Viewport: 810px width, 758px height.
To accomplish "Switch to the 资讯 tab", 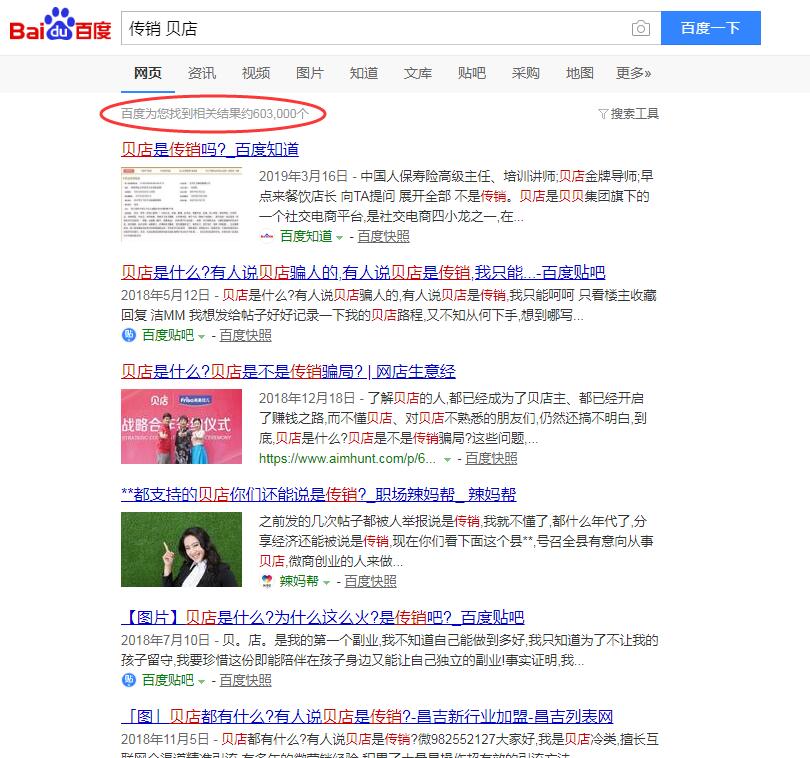I will [x=202, y=73].
